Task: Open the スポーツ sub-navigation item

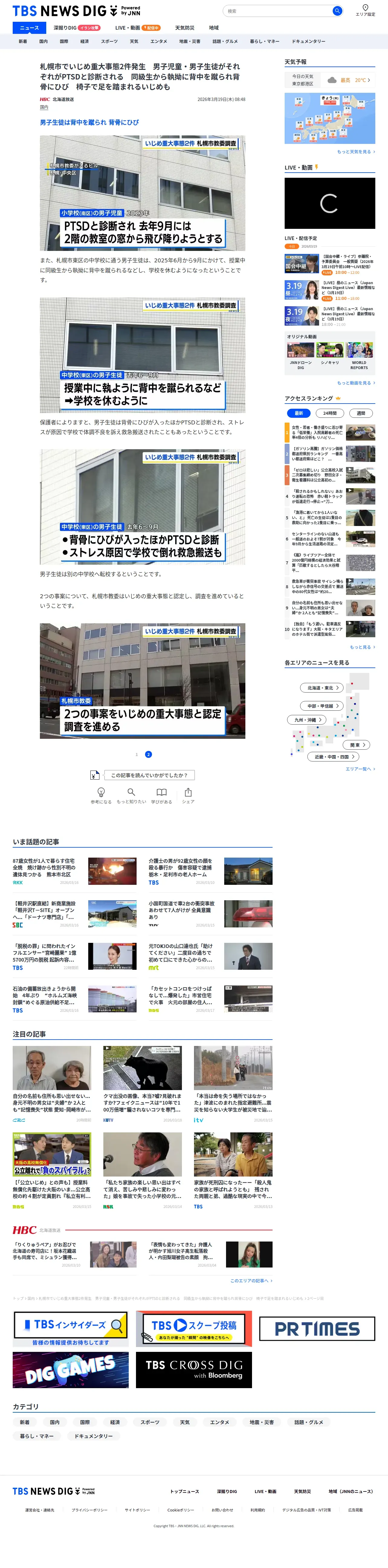Action: [109, 41]
